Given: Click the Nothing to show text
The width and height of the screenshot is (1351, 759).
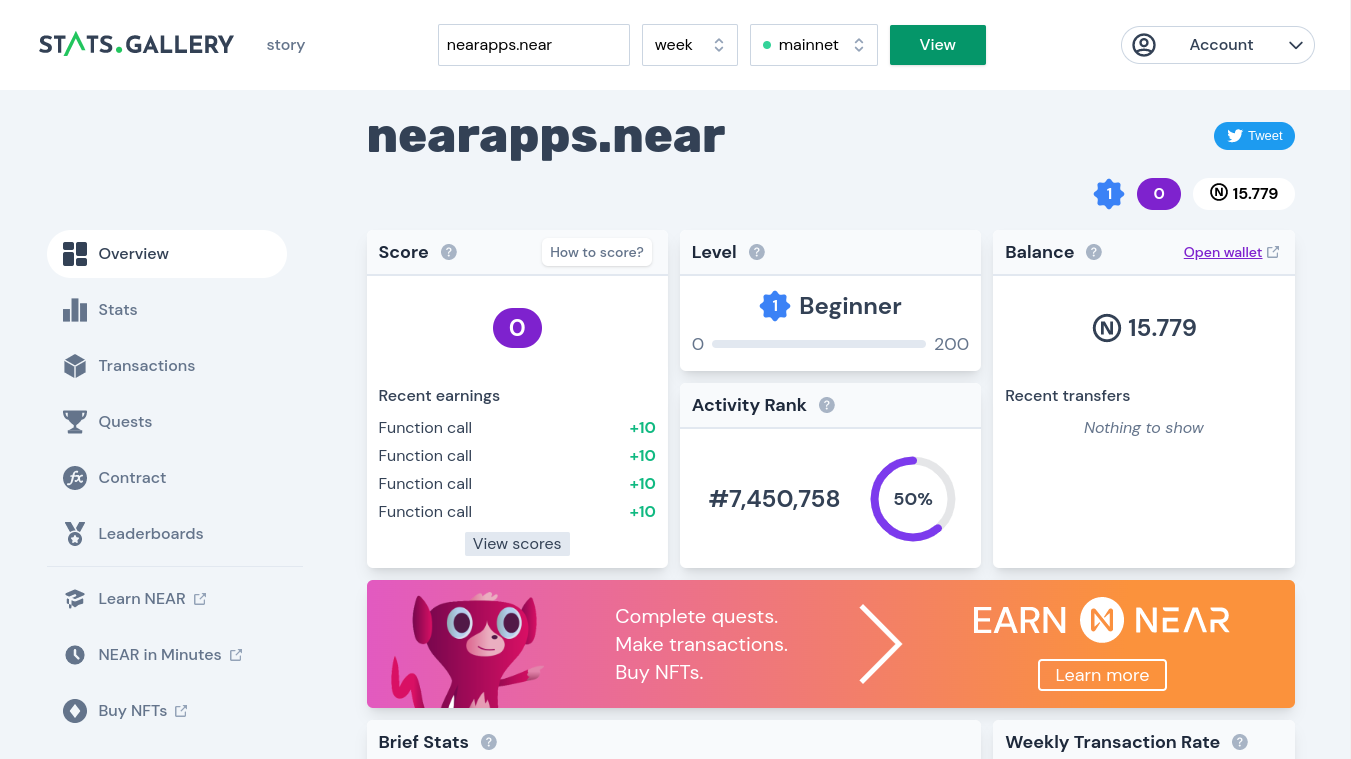Looking at the screenshot, I should [x=1144, y=428].
